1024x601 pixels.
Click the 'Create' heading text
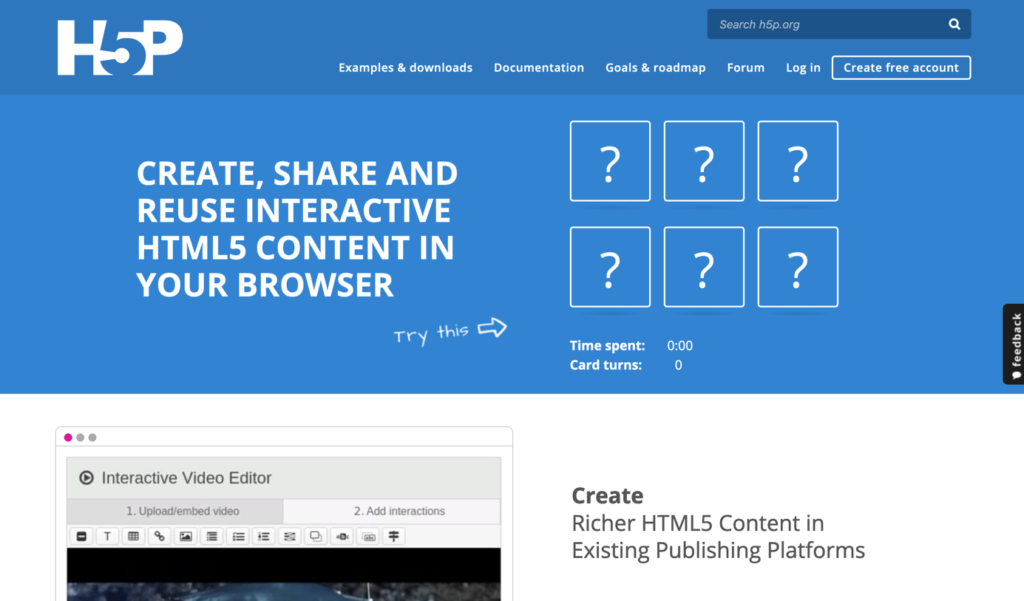coord(607,496)
